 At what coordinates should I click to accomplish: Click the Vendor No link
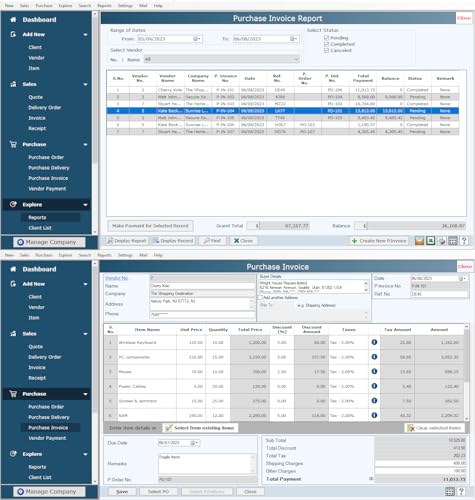pos(117,278)
